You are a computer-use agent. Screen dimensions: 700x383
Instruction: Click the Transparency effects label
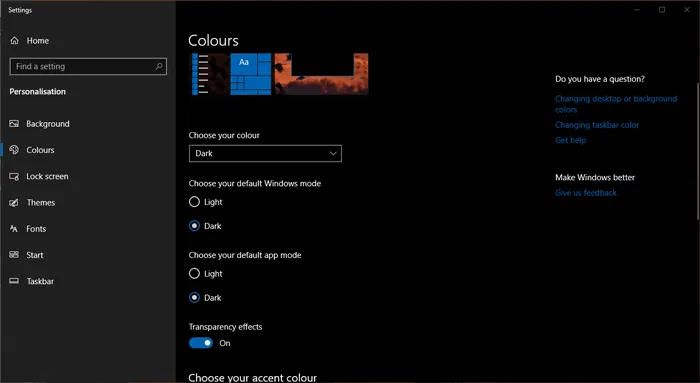(225, 327)
